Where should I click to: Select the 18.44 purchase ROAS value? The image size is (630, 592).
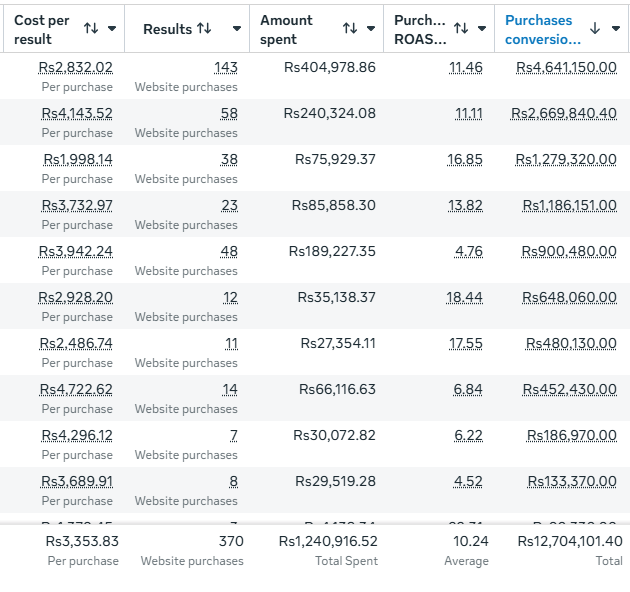(x=464, y=297)
